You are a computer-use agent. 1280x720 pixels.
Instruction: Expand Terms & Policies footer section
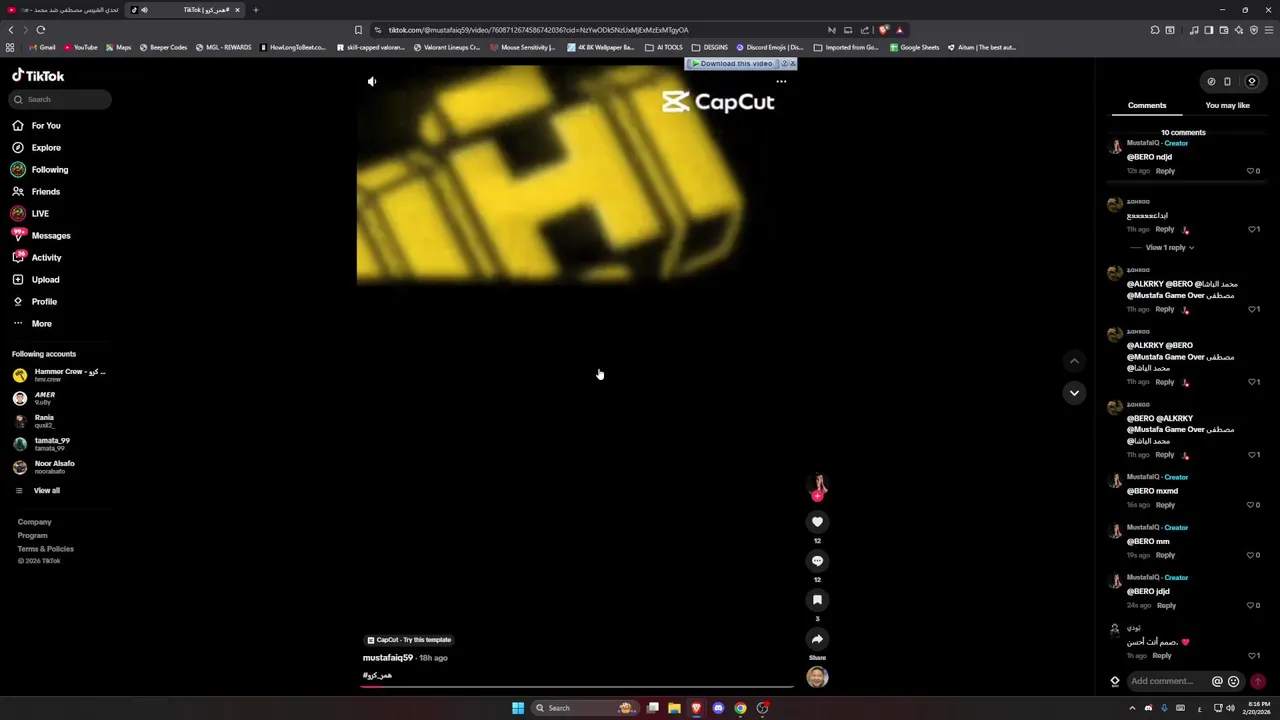click(x=45, y=549)
